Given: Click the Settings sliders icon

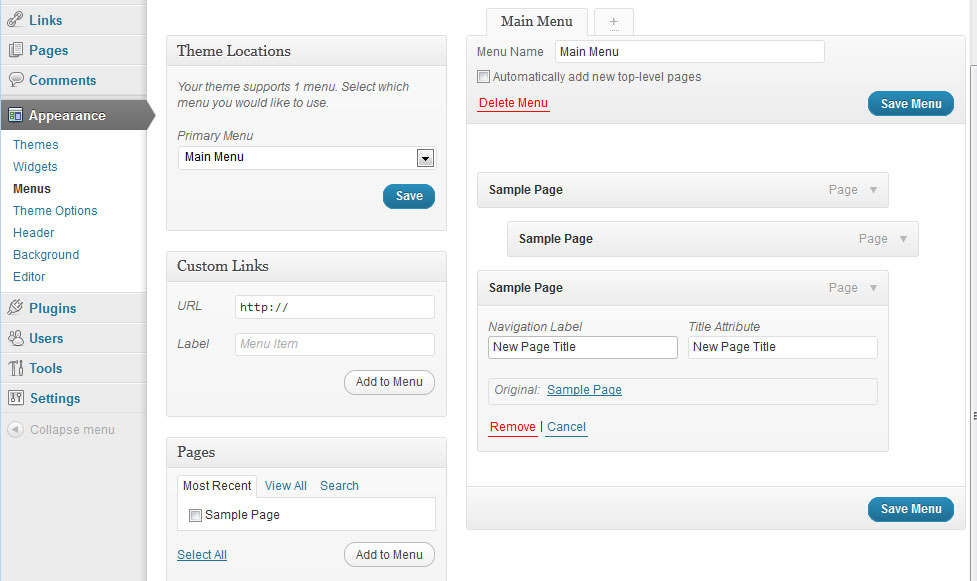Looking at the screenshot, I should coord(16,398).
